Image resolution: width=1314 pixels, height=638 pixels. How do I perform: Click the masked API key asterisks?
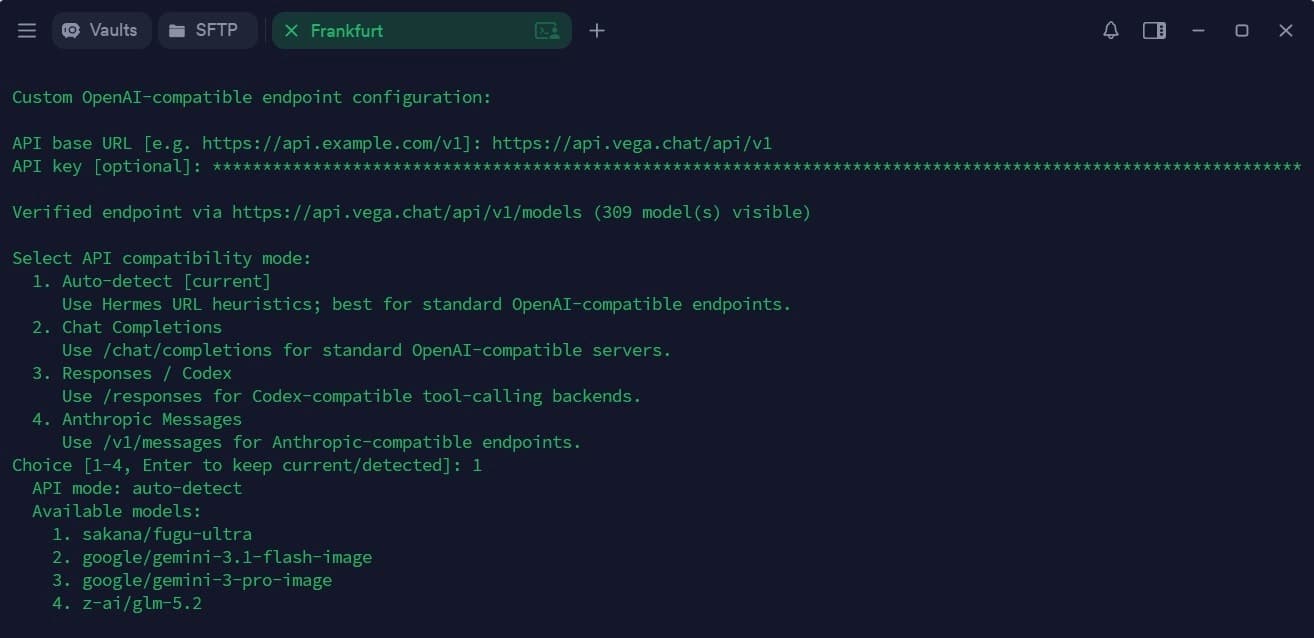pos(757,166)
